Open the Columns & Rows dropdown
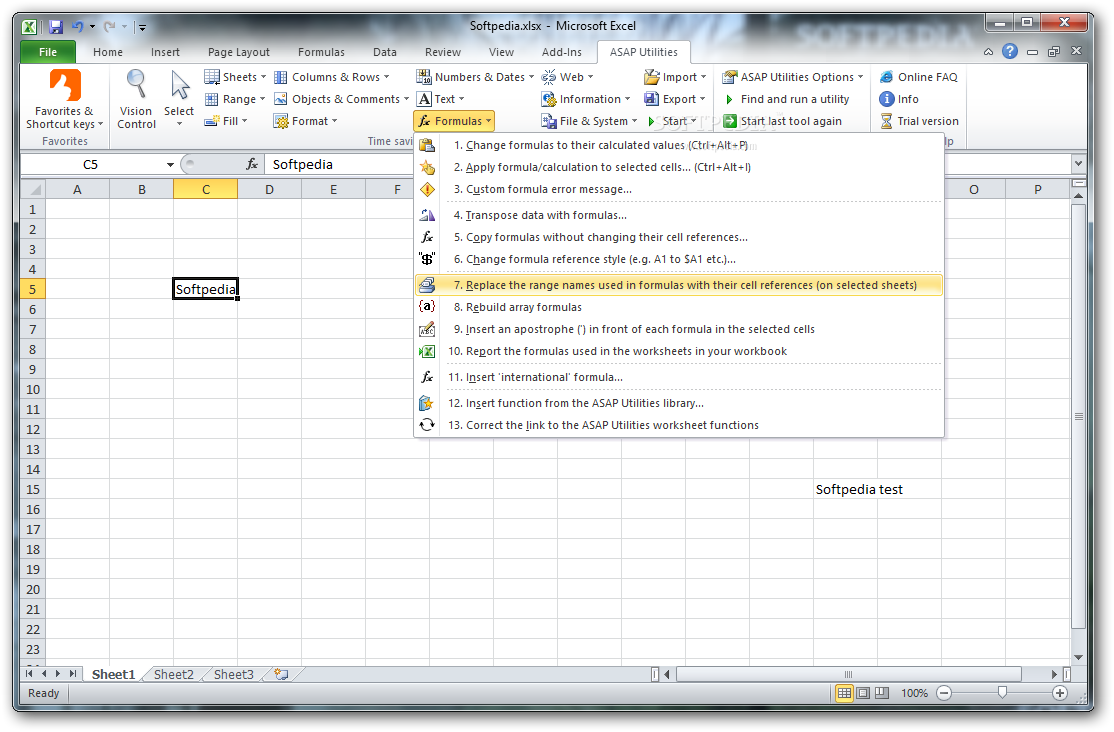This screenshot has height=732, width=1114. pos(332,77)
